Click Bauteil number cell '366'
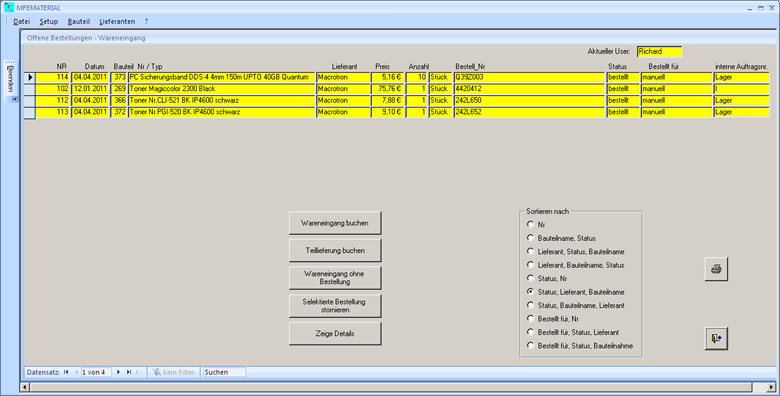This screenshot has width=780, height=396. click(x=118, y=100)
